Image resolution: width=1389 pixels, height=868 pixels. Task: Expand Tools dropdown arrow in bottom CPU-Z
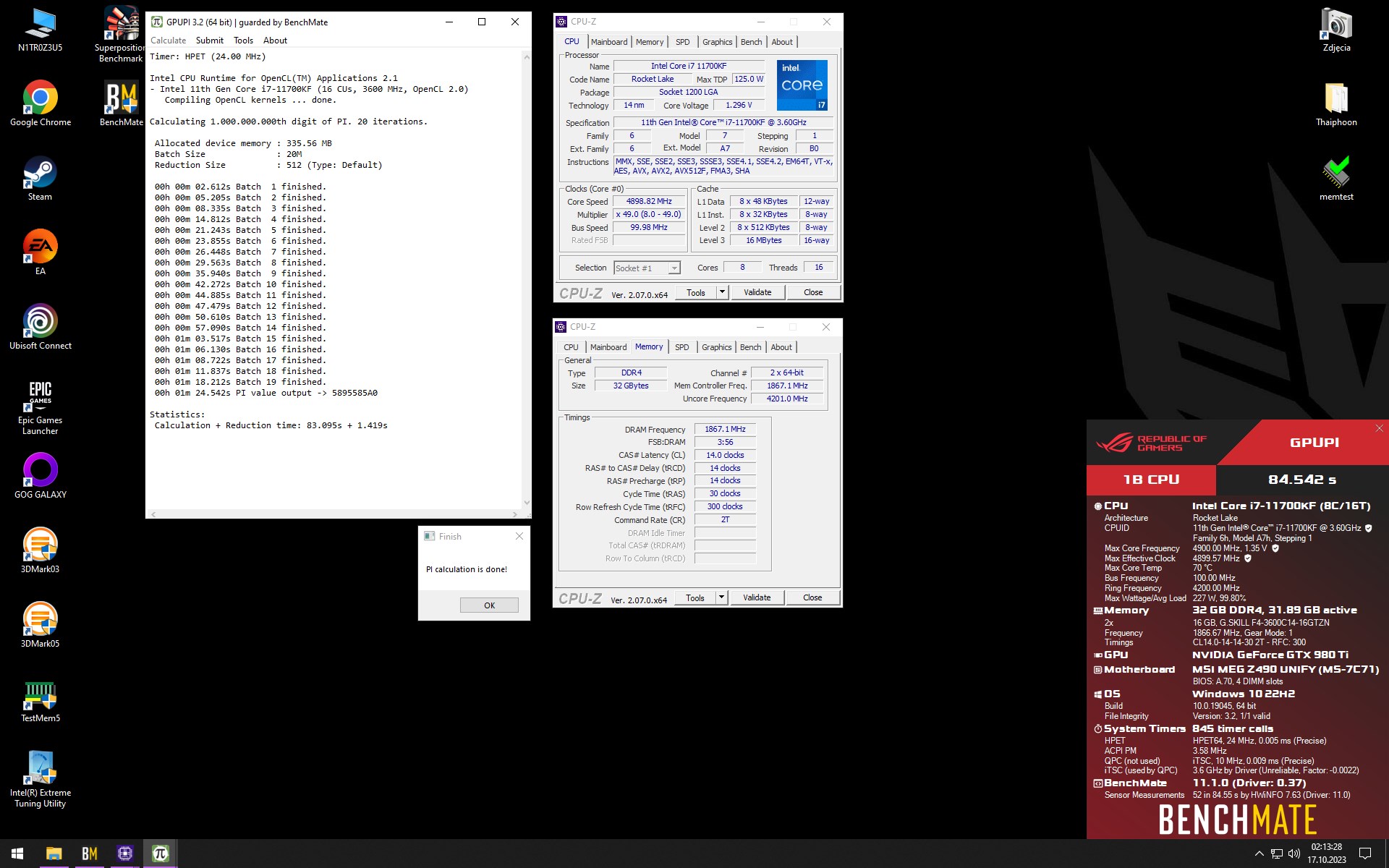tap(721, 597)
